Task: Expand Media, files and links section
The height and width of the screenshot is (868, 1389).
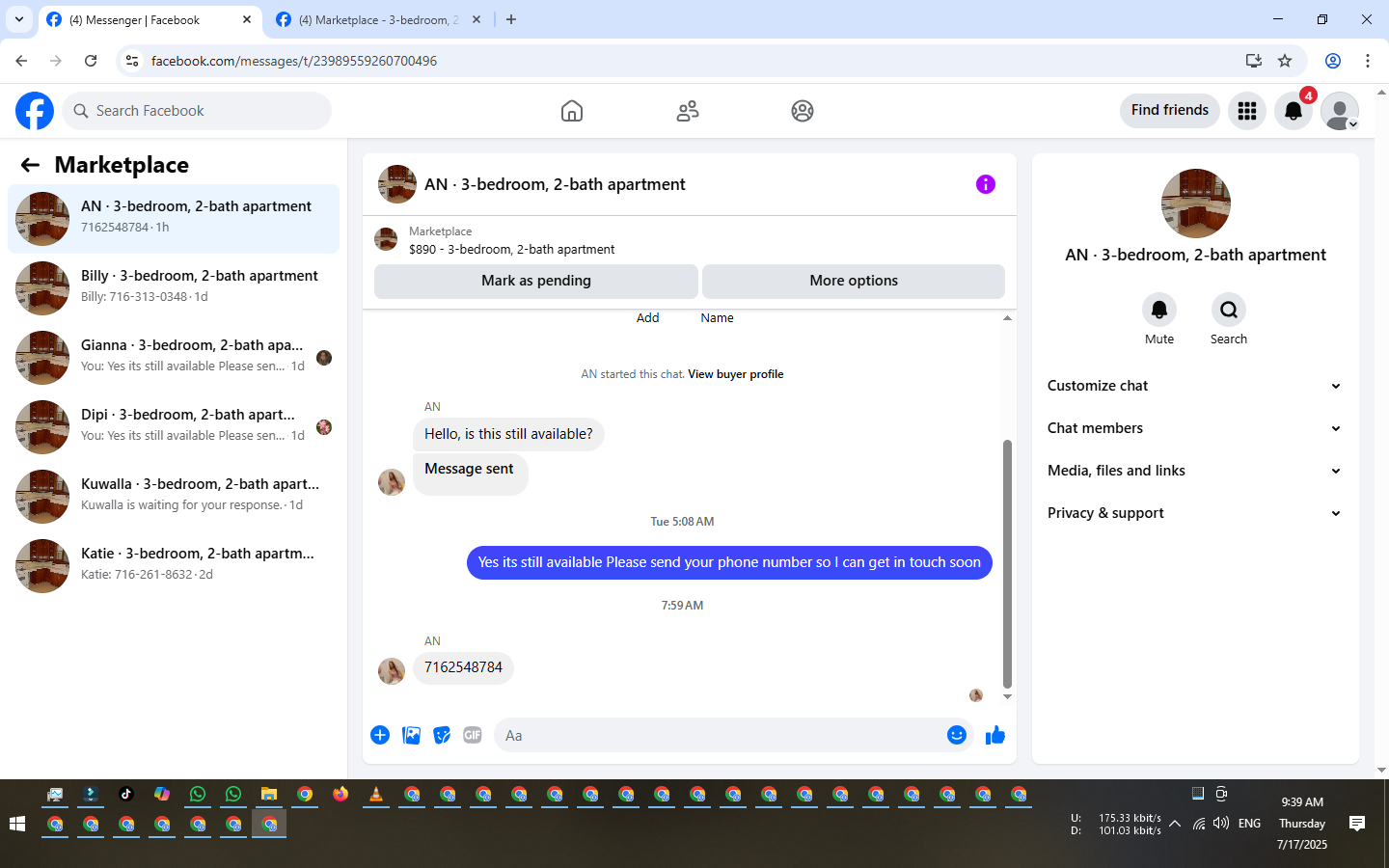Action: 1195,471
